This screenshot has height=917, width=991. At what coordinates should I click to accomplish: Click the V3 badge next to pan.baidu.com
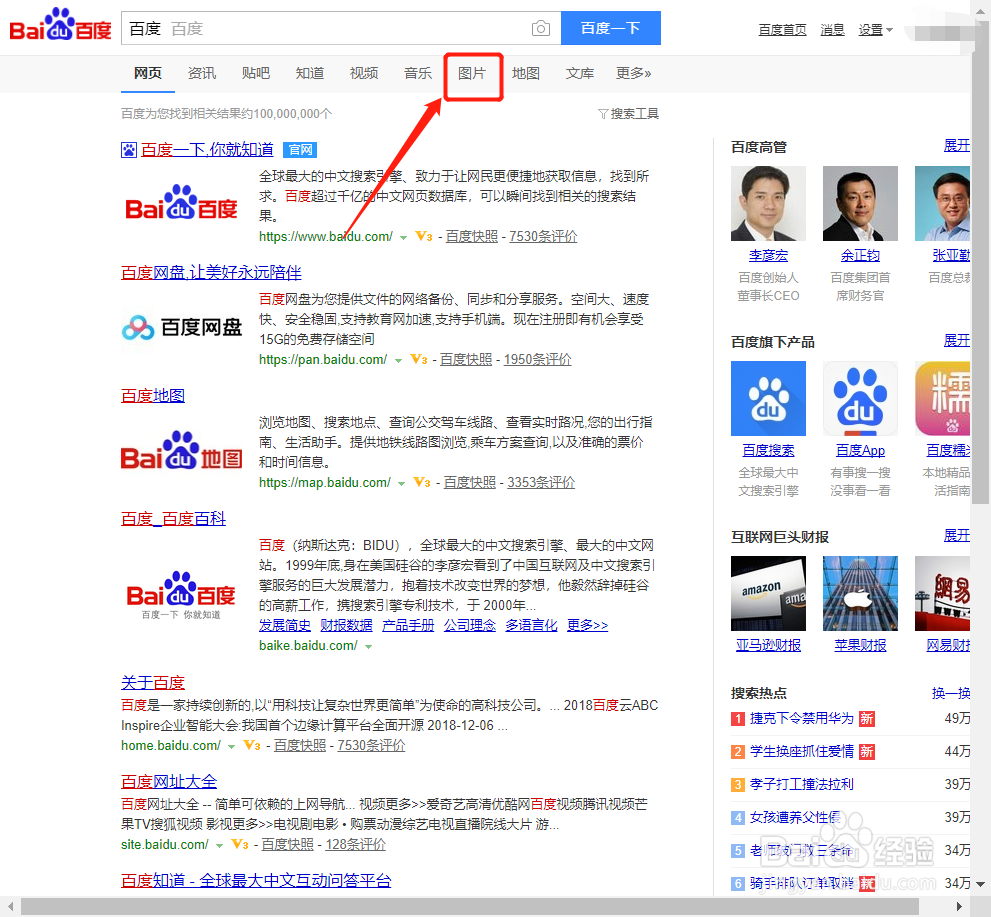[418, 360]
